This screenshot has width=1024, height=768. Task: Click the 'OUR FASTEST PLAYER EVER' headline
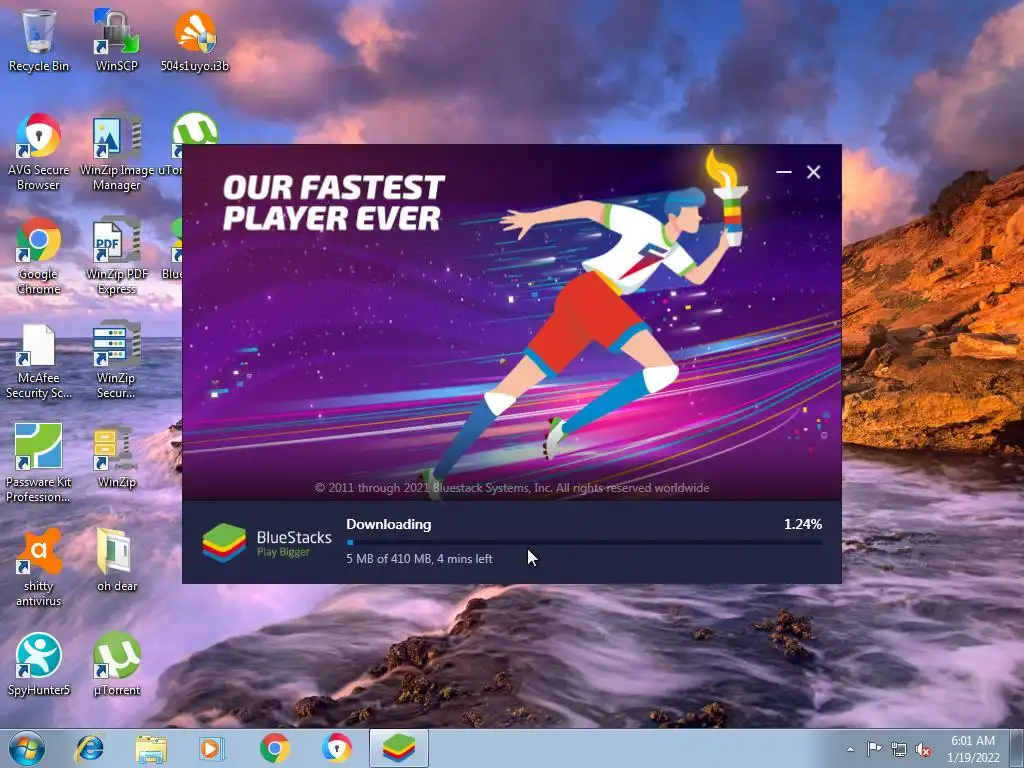(333, 202)
